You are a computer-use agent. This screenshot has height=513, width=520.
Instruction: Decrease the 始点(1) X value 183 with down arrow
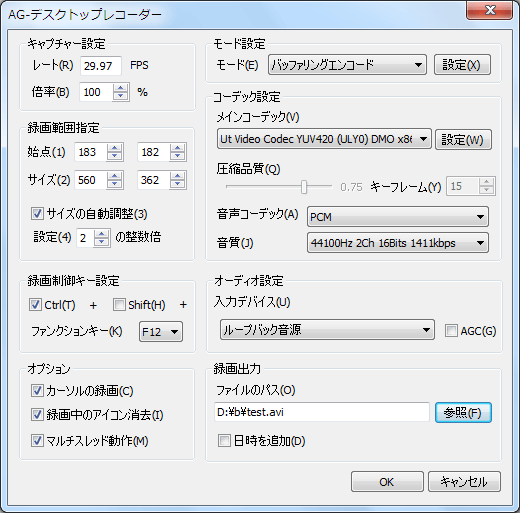pyautogui.click(x=114, y=156)
